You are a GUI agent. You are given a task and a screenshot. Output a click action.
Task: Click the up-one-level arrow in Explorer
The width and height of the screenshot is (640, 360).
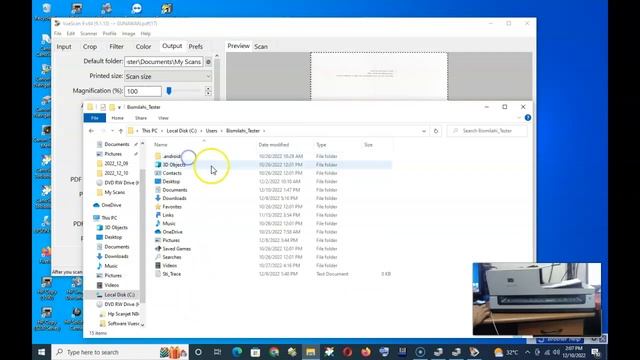coord(121,131)
